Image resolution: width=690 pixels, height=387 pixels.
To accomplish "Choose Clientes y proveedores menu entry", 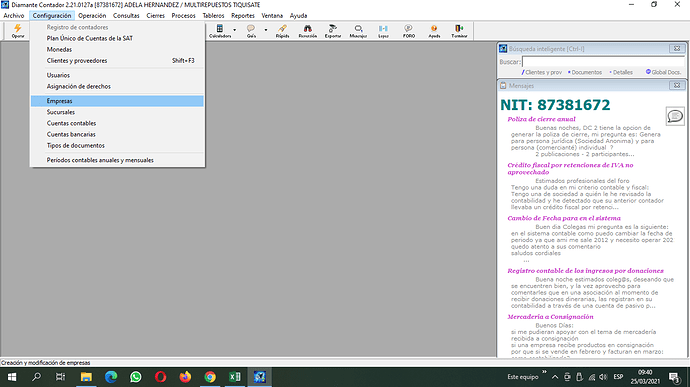I will pyautogui.click(x=117, y=60).
